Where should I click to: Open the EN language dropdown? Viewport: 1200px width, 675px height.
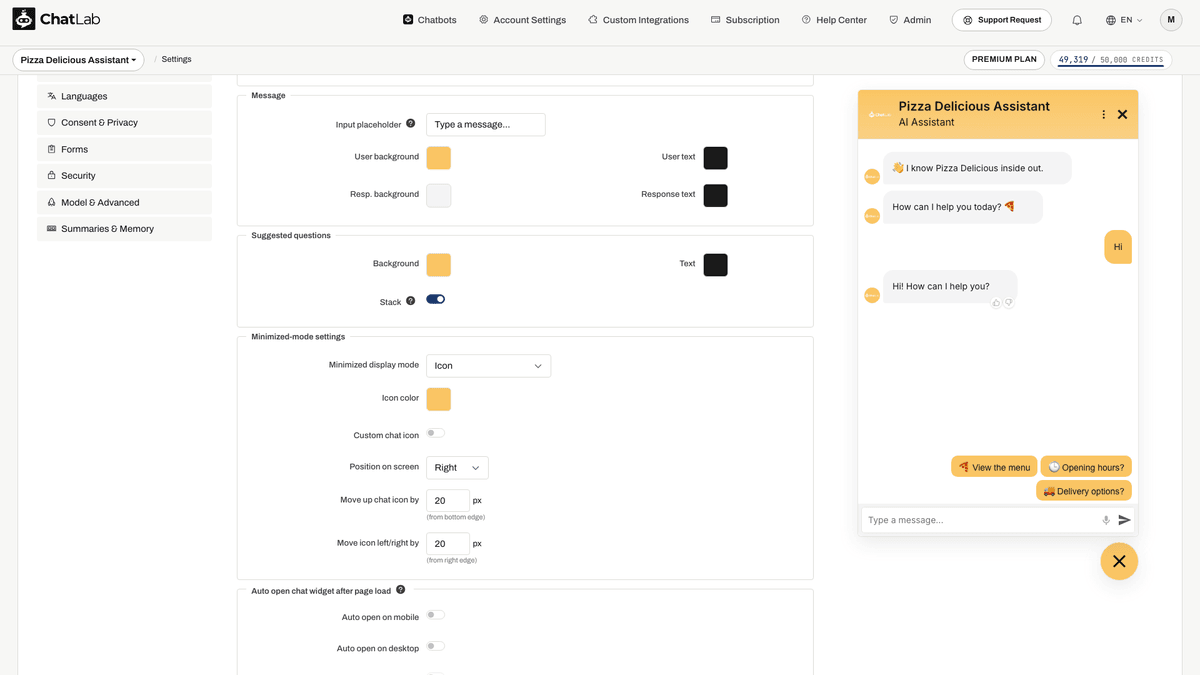coord(1124,20)
